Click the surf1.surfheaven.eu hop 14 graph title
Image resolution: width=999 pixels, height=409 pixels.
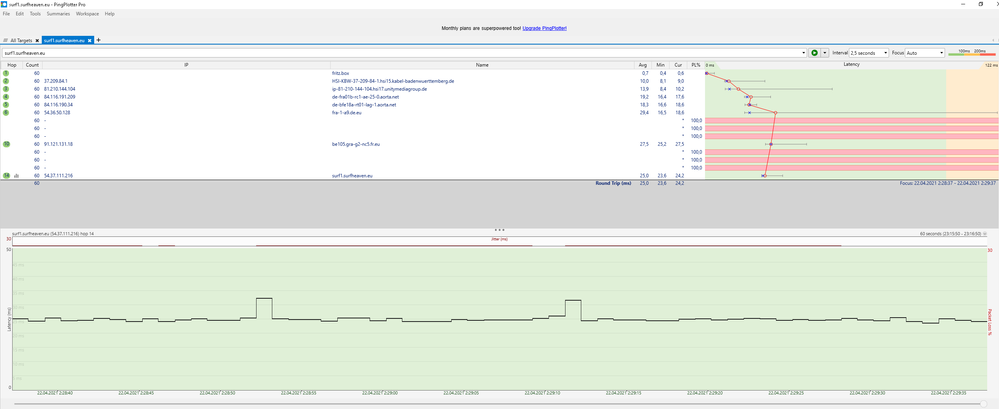[x=53, y=234]
